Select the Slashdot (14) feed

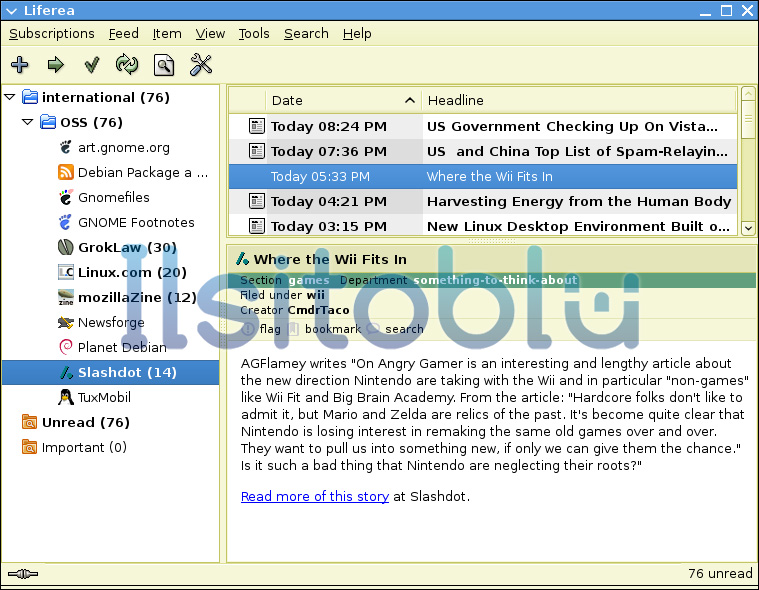point(111,372)
